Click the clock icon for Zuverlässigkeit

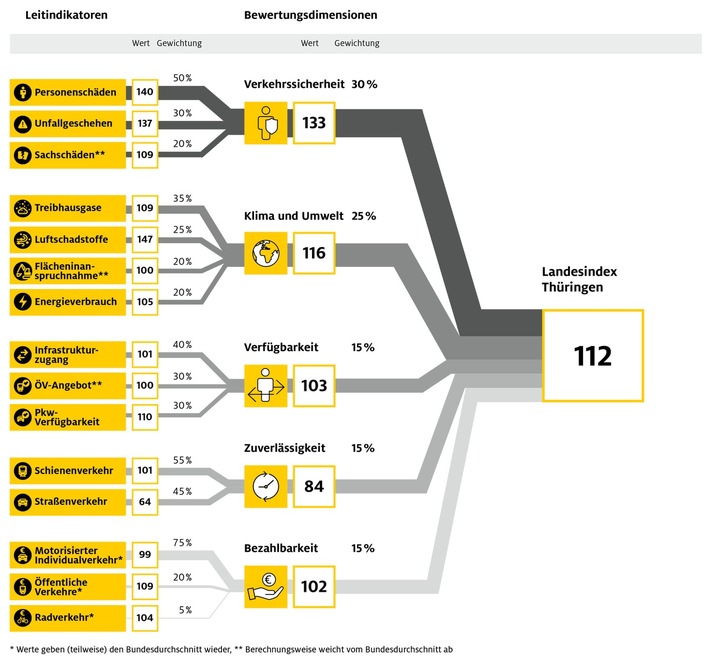click(x=266, y=486)
